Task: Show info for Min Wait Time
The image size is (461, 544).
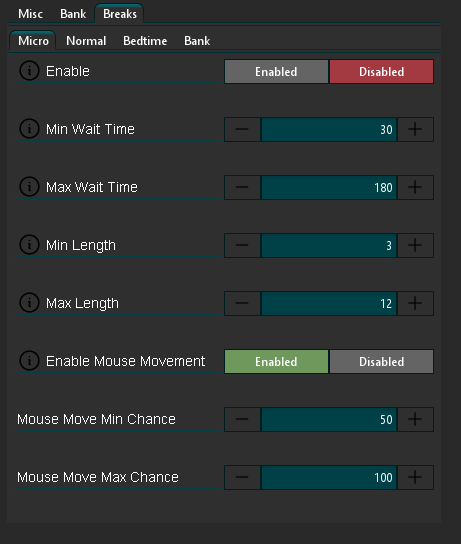Action: click(29, 129)
